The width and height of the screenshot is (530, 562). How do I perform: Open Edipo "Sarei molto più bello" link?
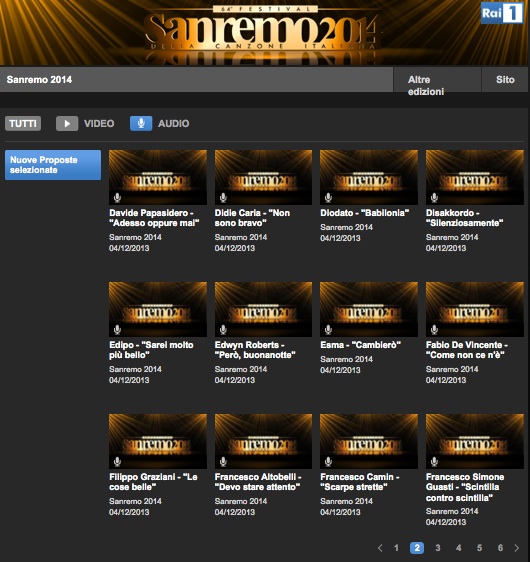151,350
